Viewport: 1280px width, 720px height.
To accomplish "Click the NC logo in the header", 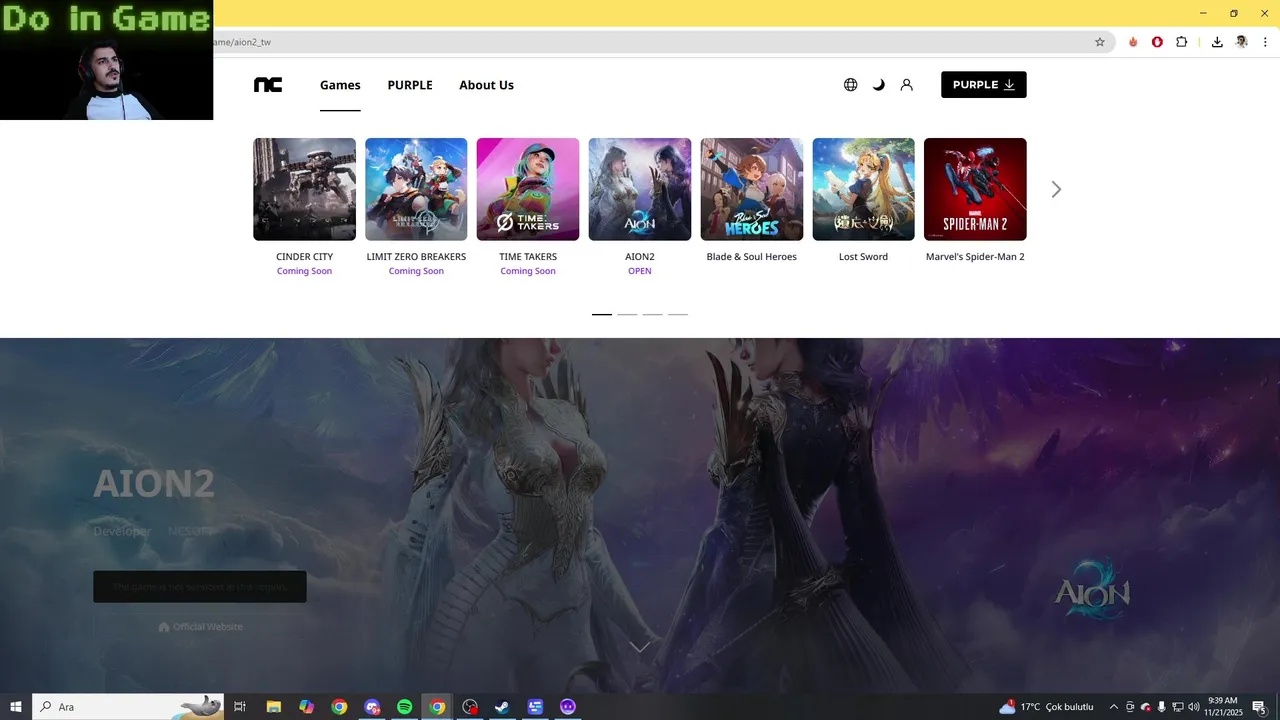I will tap(268, 85).
